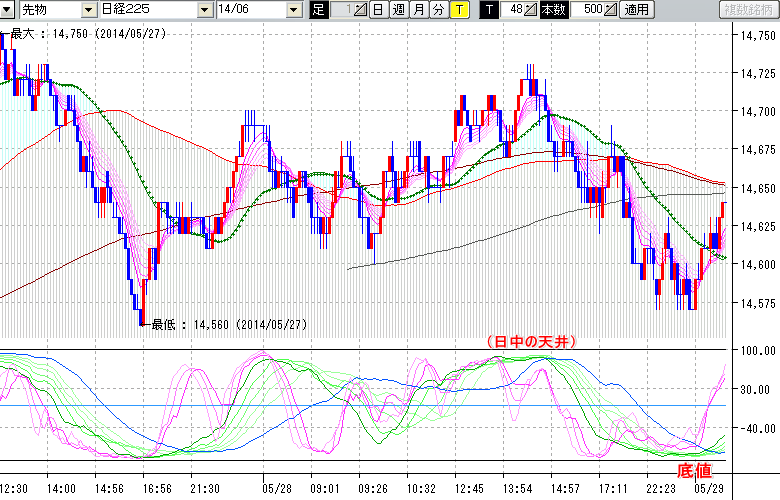Screen dimensions: 780x500
Task: Switch chart to monthly (月) candles
Action: 417,10
